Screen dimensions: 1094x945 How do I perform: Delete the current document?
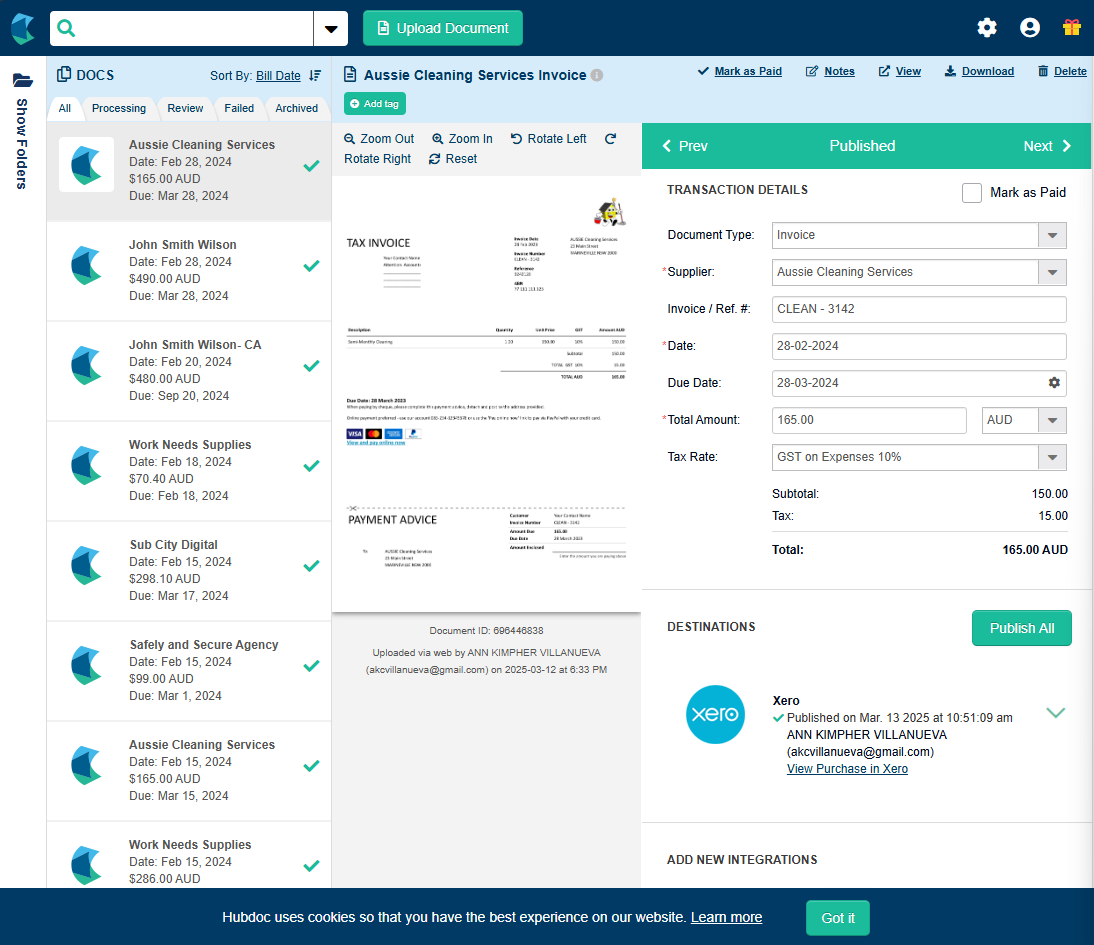[1062, 71]
